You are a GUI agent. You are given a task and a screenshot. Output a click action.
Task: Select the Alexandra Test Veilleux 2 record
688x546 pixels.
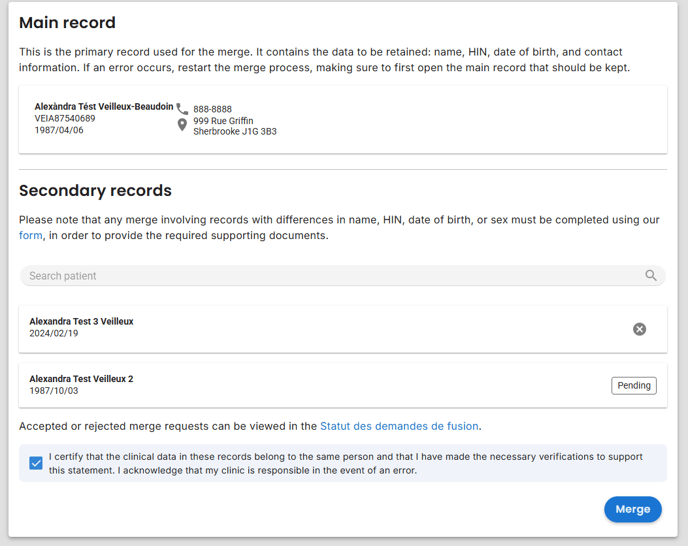point(343,385)
